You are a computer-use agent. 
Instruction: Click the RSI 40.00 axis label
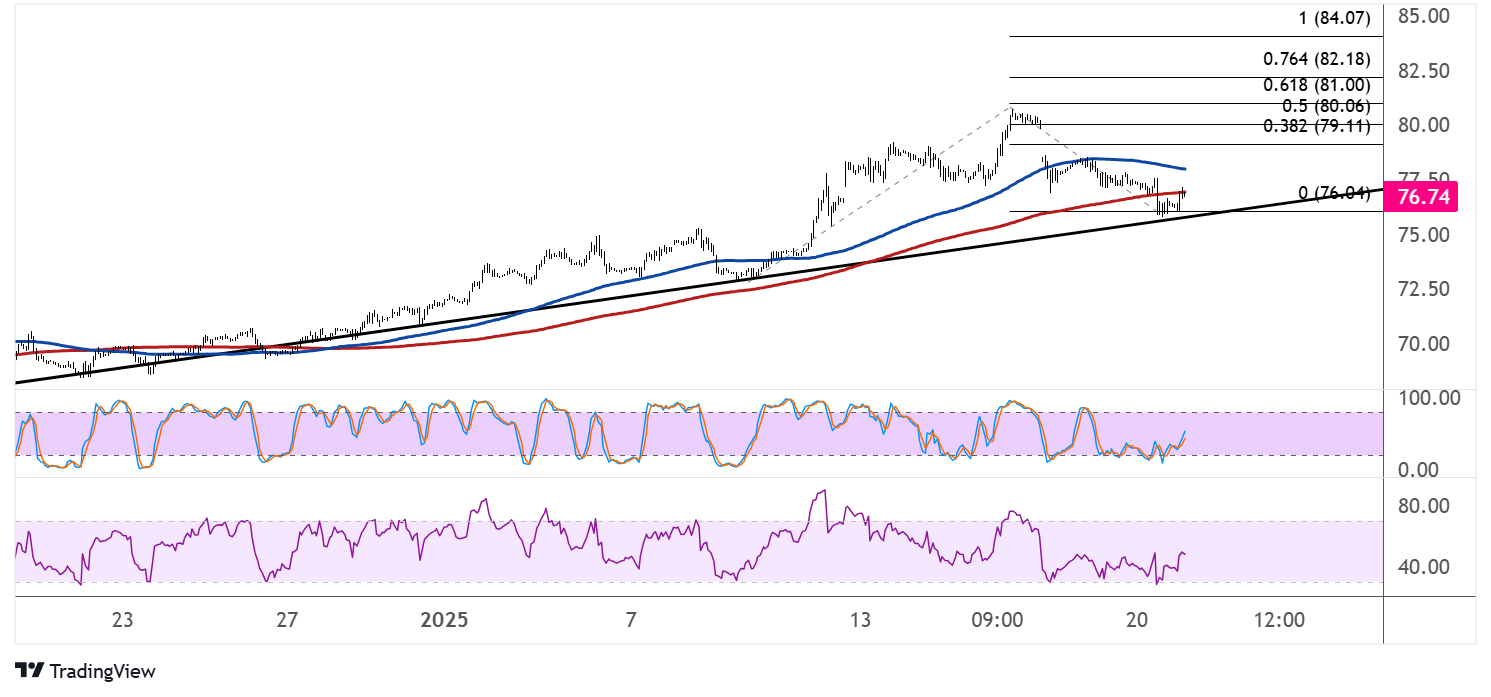[x=1424, y=567]
